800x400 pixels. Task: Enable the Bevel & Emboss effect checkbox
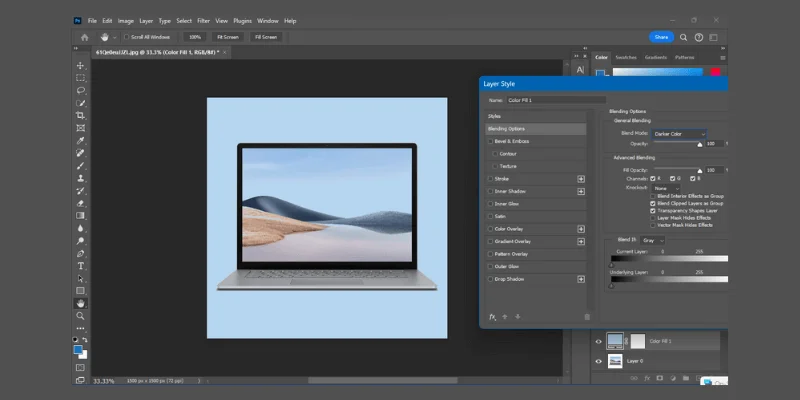[x=490, y=141]
